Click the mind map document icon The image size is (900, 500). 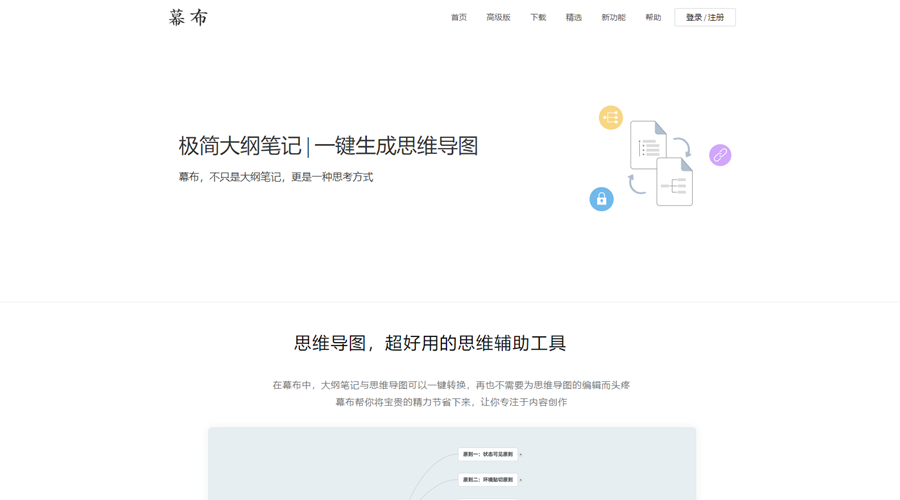click(674, 181)
